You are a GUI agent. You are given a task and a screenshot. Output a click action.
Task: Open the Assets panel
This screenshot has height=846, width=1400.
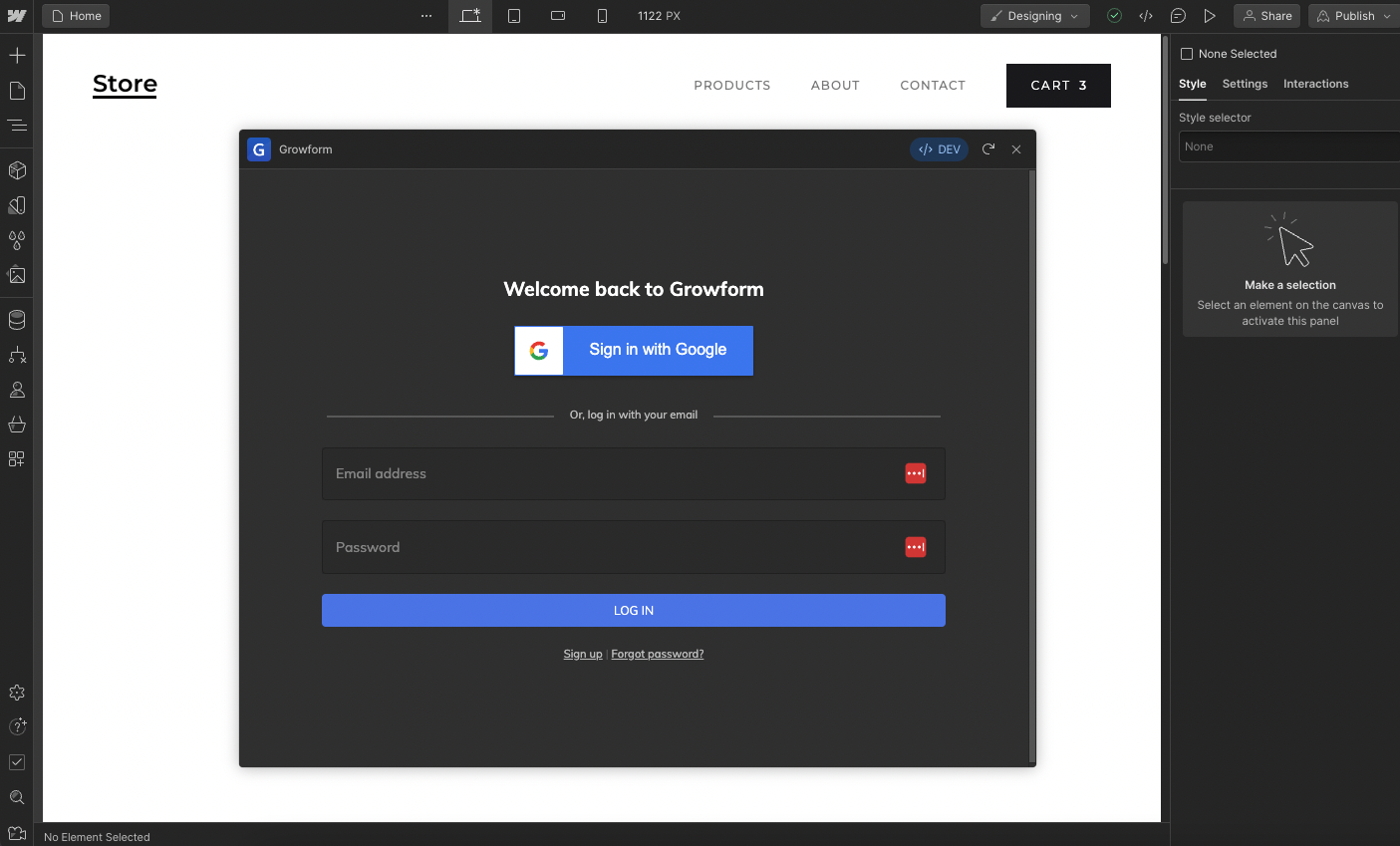pos(16,275)
